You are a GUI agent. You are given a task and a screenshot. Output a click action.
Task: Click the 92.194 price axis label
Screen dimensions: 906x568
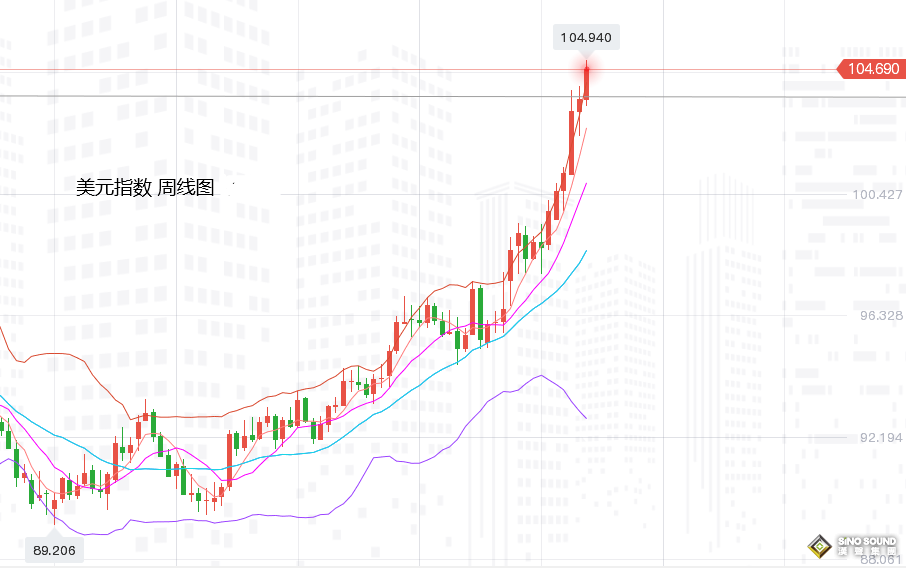coord(881,437)
